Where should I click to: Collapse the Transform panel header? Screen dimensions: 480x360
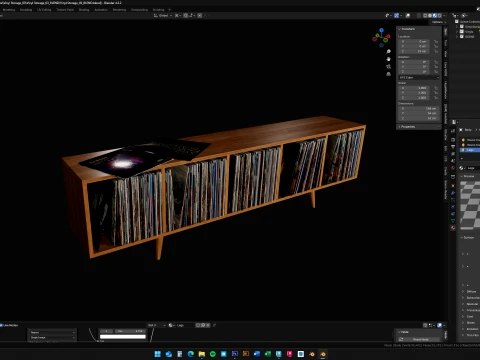tap(419, 29)
